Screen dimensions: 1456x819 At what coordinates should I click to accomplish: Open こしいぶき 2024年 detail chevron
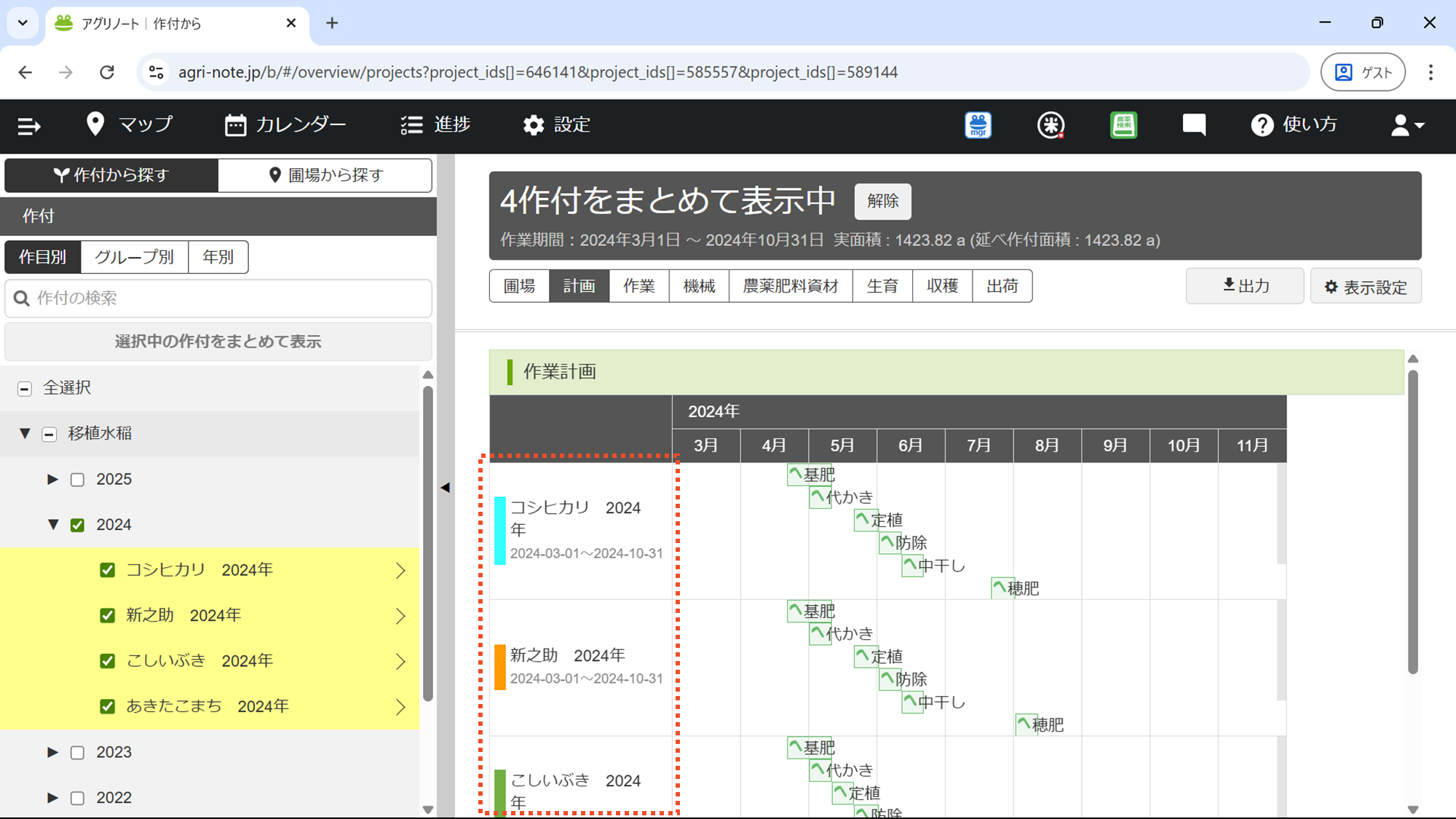400,661
